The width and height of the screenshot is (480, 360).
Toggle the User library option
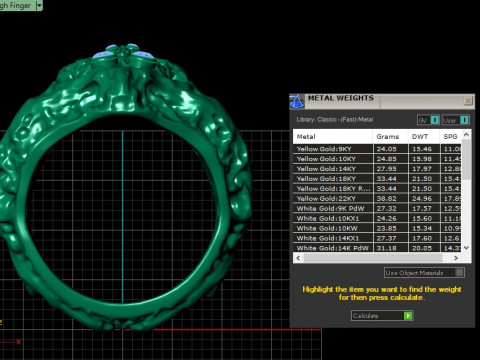click(456, 120)
